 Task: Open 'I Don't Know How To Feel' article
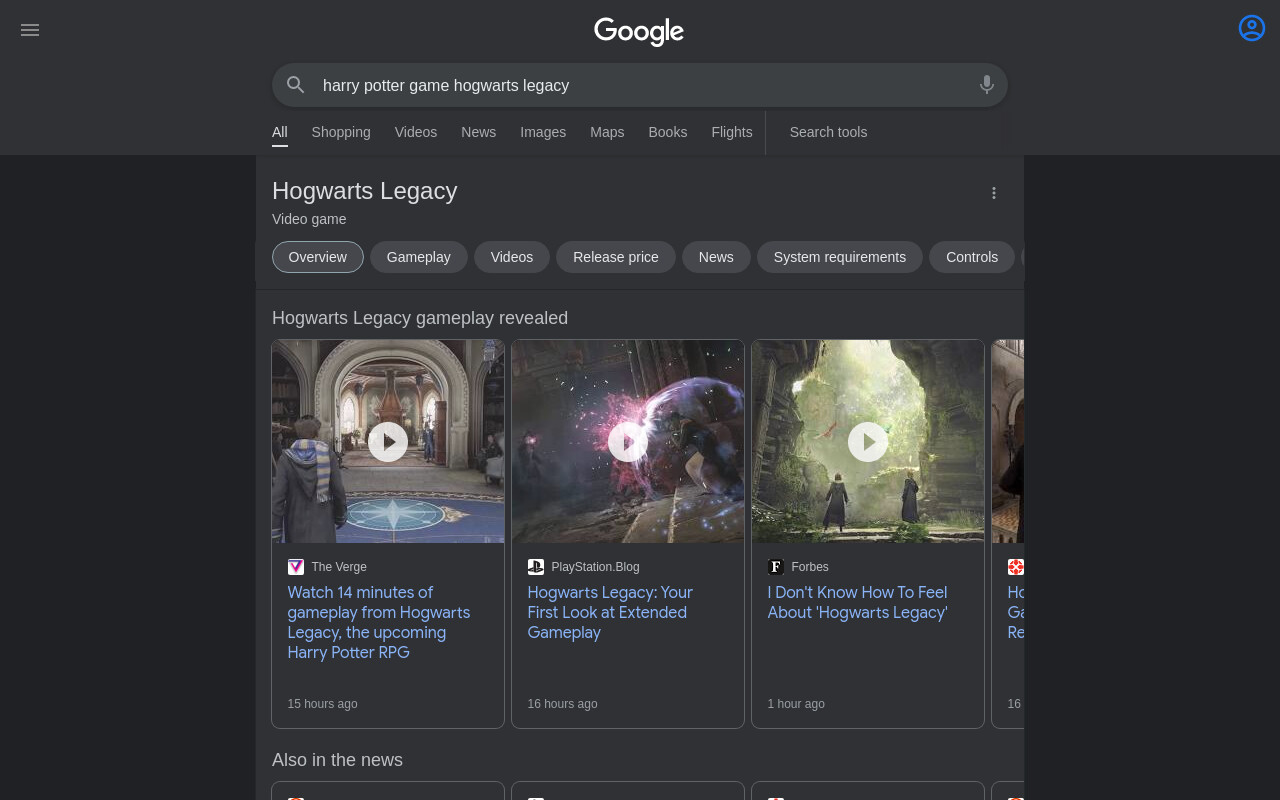point(858,602)
